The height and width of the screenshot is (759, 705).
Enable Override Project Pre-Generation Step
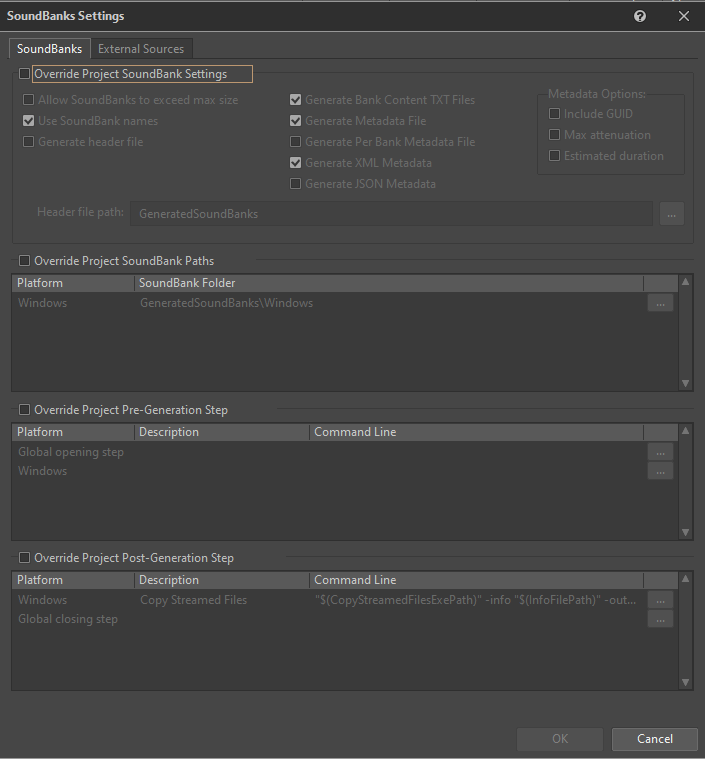point(24,410)
